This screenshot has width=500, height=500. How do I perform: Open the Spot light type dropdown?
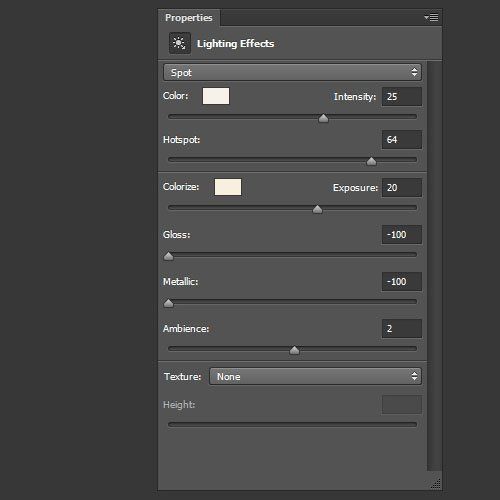tap(292, 72)
